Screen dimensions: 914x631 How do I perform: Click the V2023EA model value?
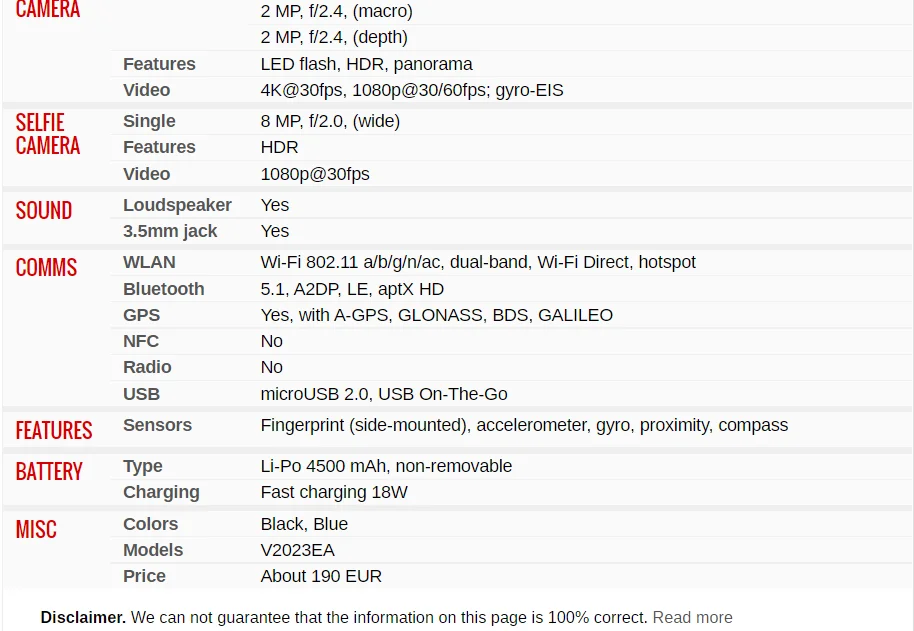(297, 550)
